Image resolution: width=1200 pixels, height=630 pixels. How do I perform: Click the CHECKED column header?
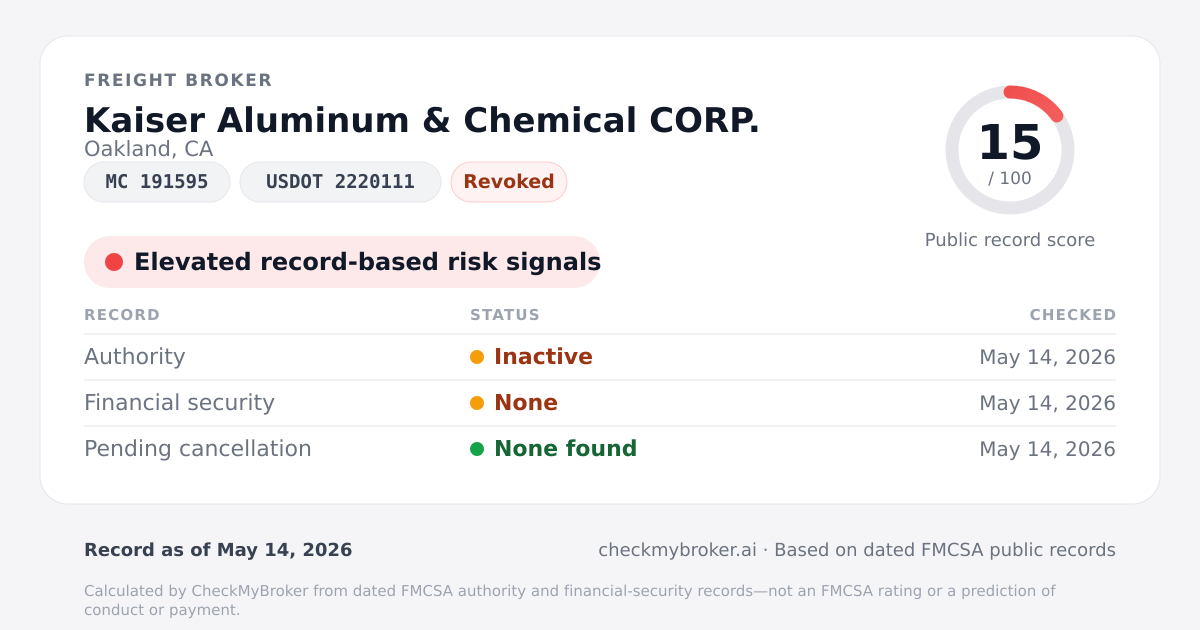pyautogui.click(x=1073, y=315)
